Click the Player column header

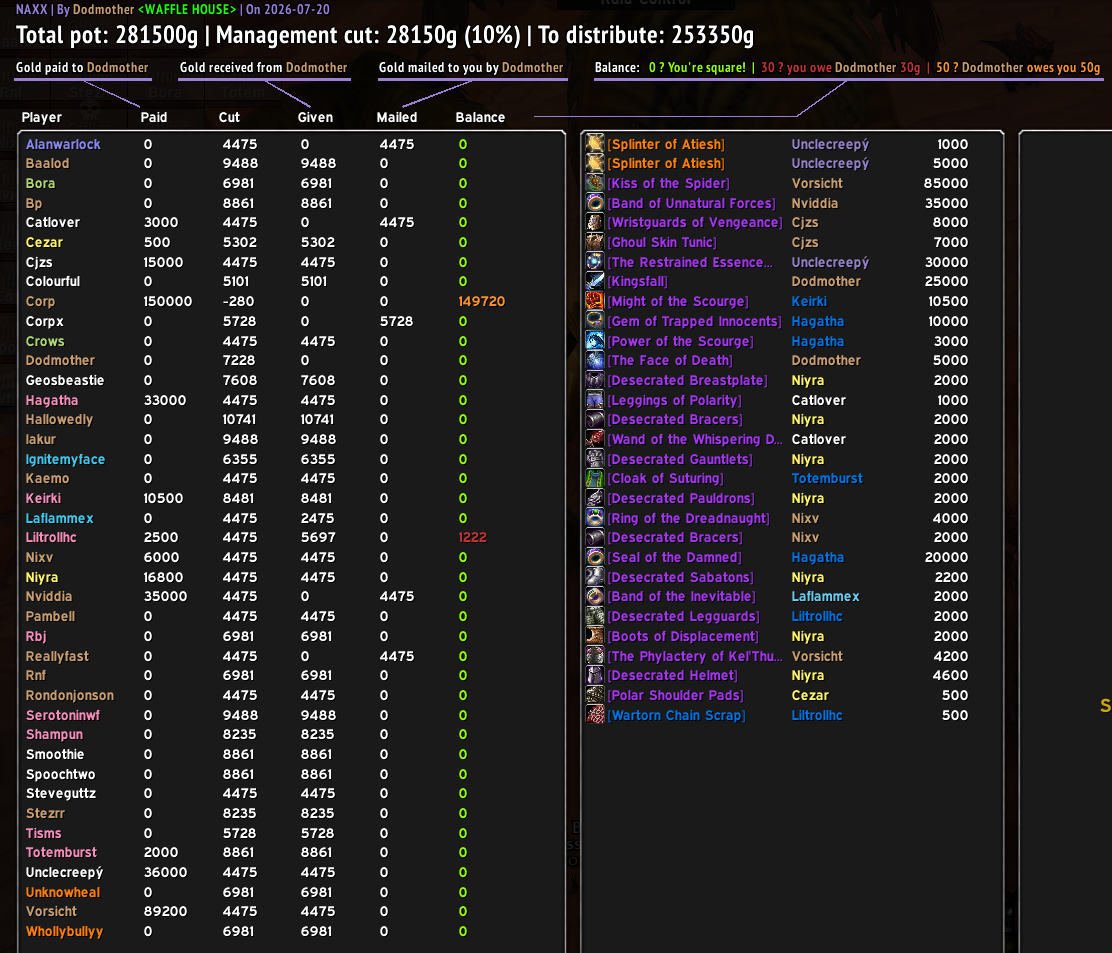pyautogui.click(x=41, y=117)
